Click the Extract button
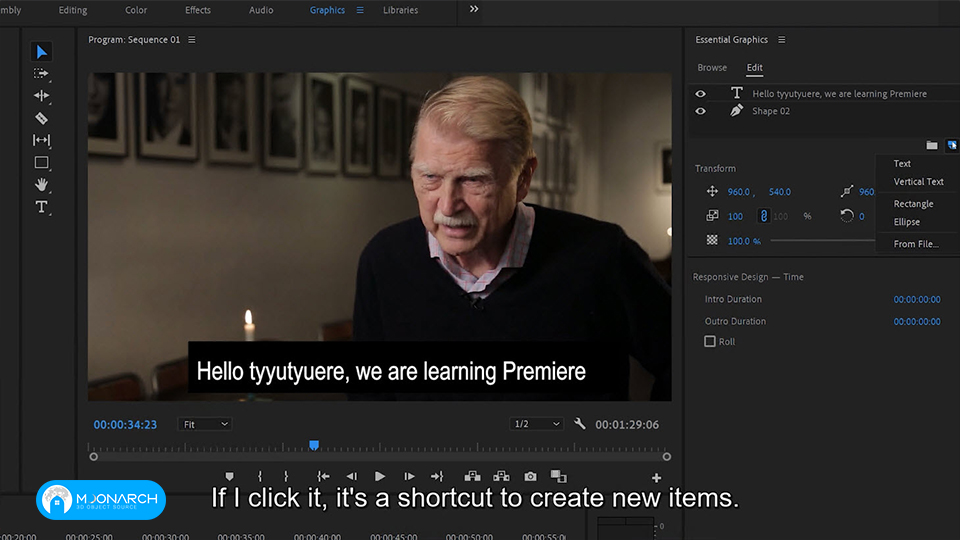The width and height of the screenshot is (960, 540). click(501, 476)
